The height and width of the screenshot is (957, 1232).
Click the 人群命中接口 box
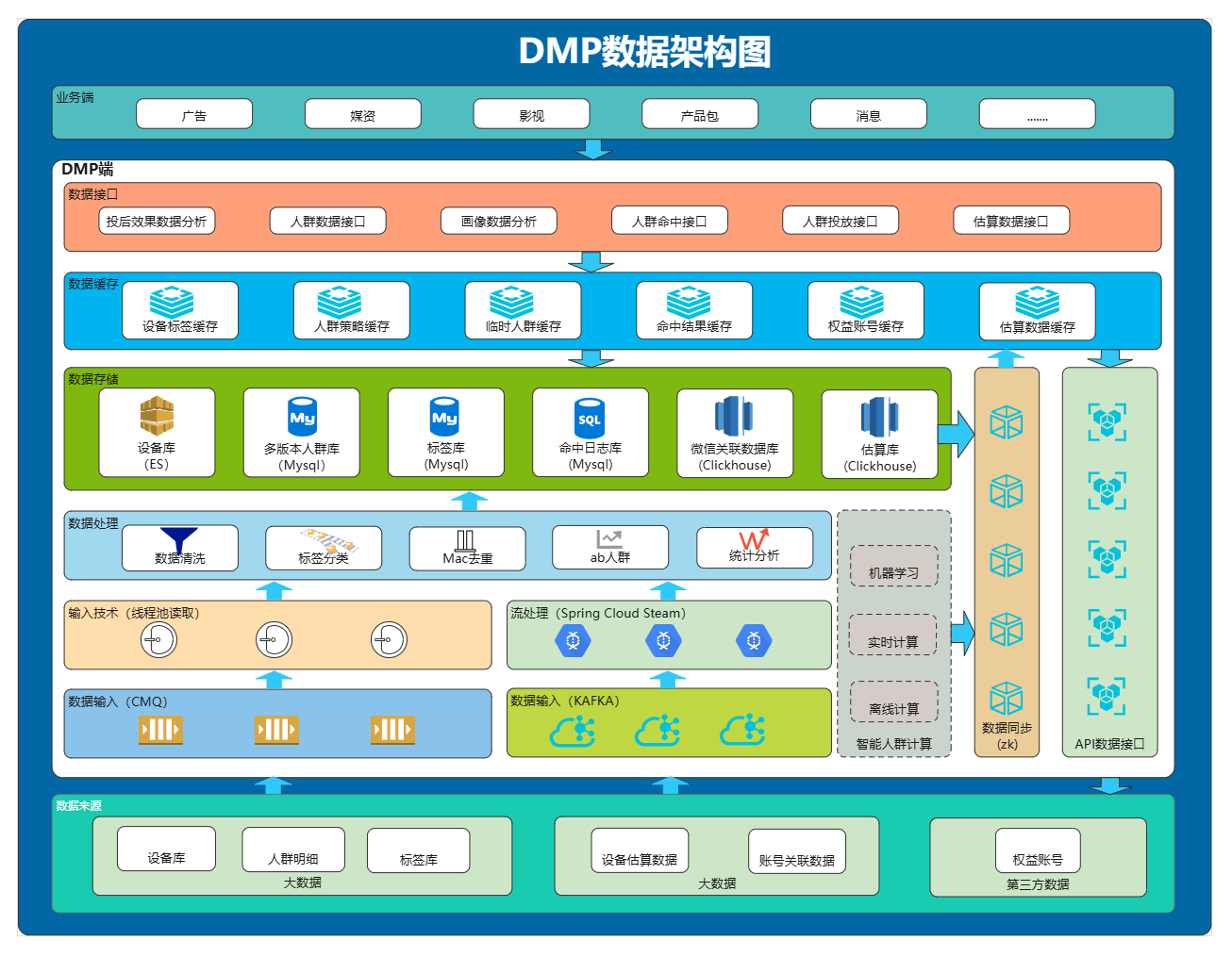pyautogui.click(x=670, y=221)
